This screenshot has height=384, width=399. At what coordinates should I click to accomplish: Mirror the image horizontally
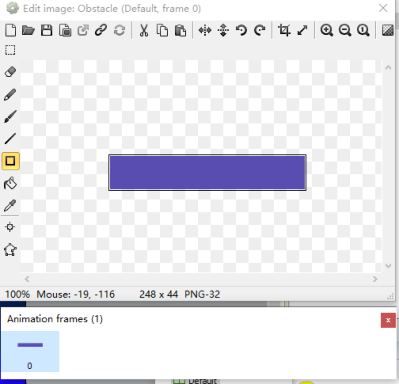(205, 30)
